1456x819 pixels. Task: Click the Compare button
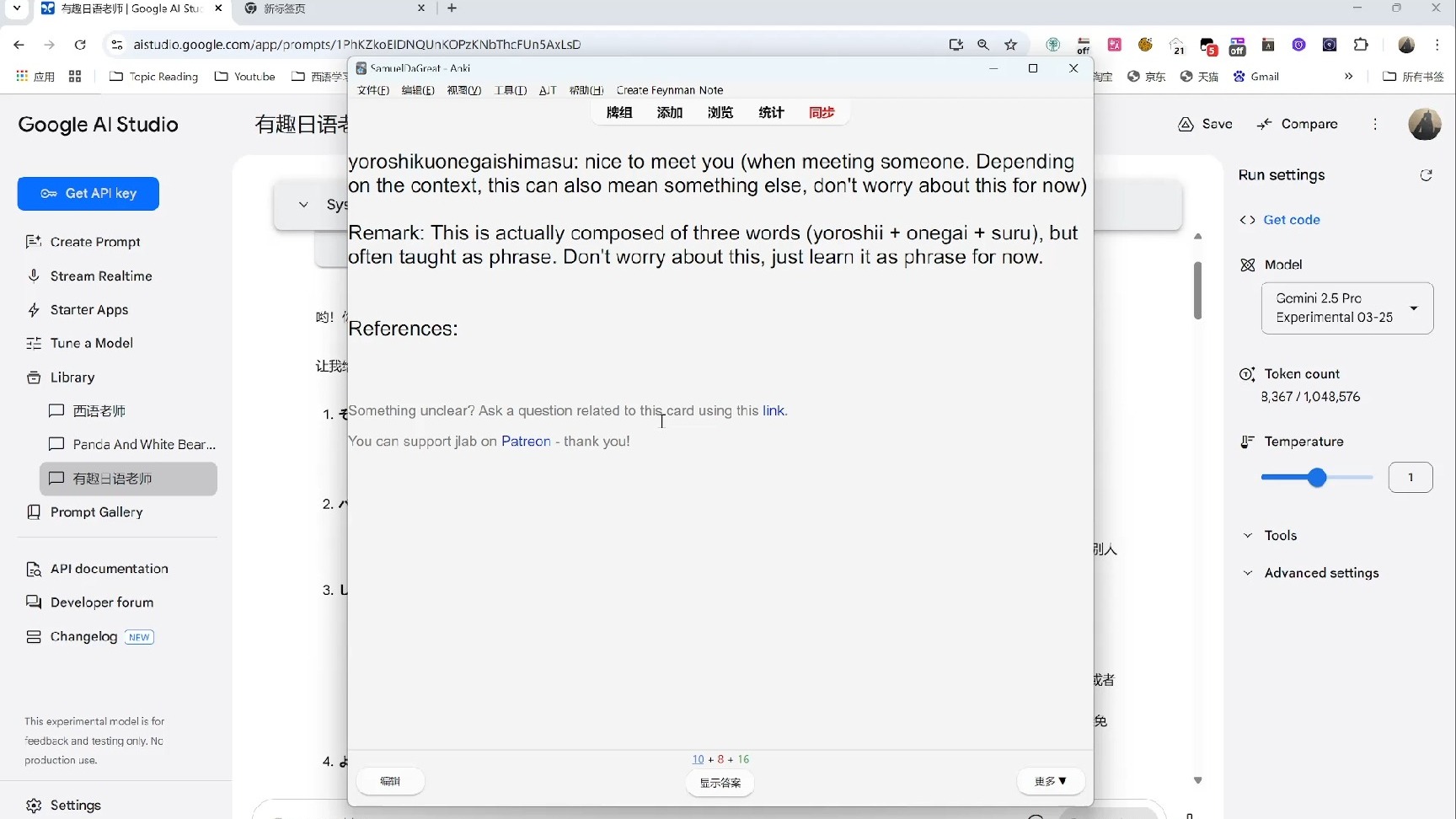click(1298, 124)
